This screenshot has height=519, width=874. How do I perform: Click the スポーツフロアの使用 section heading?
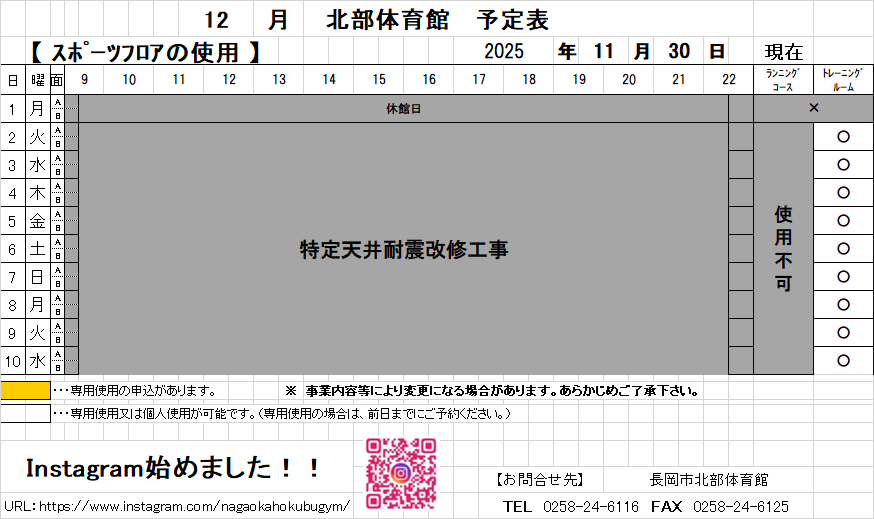145,51
